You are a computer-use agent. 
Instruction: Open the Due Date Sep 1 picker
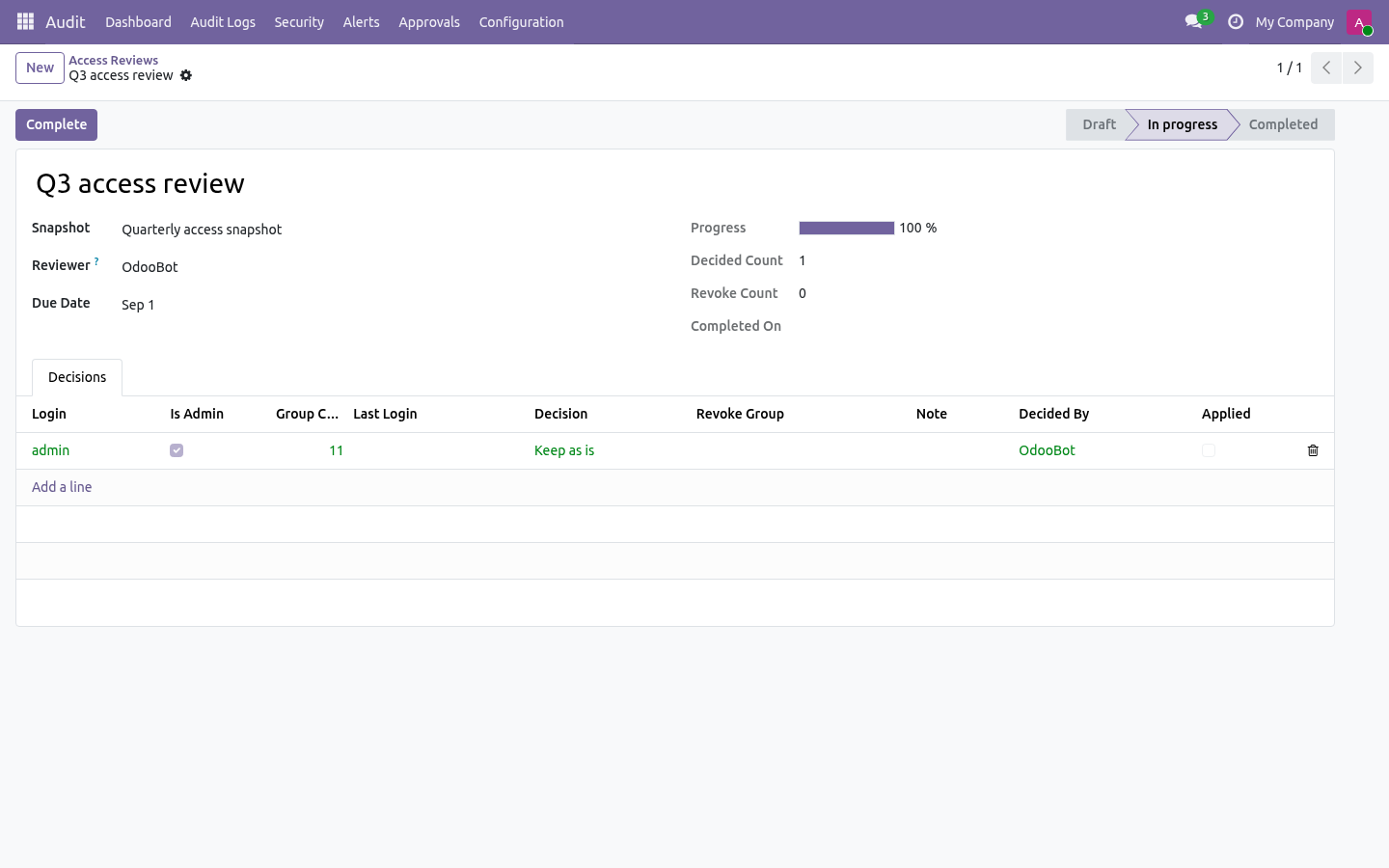[391, 305]
